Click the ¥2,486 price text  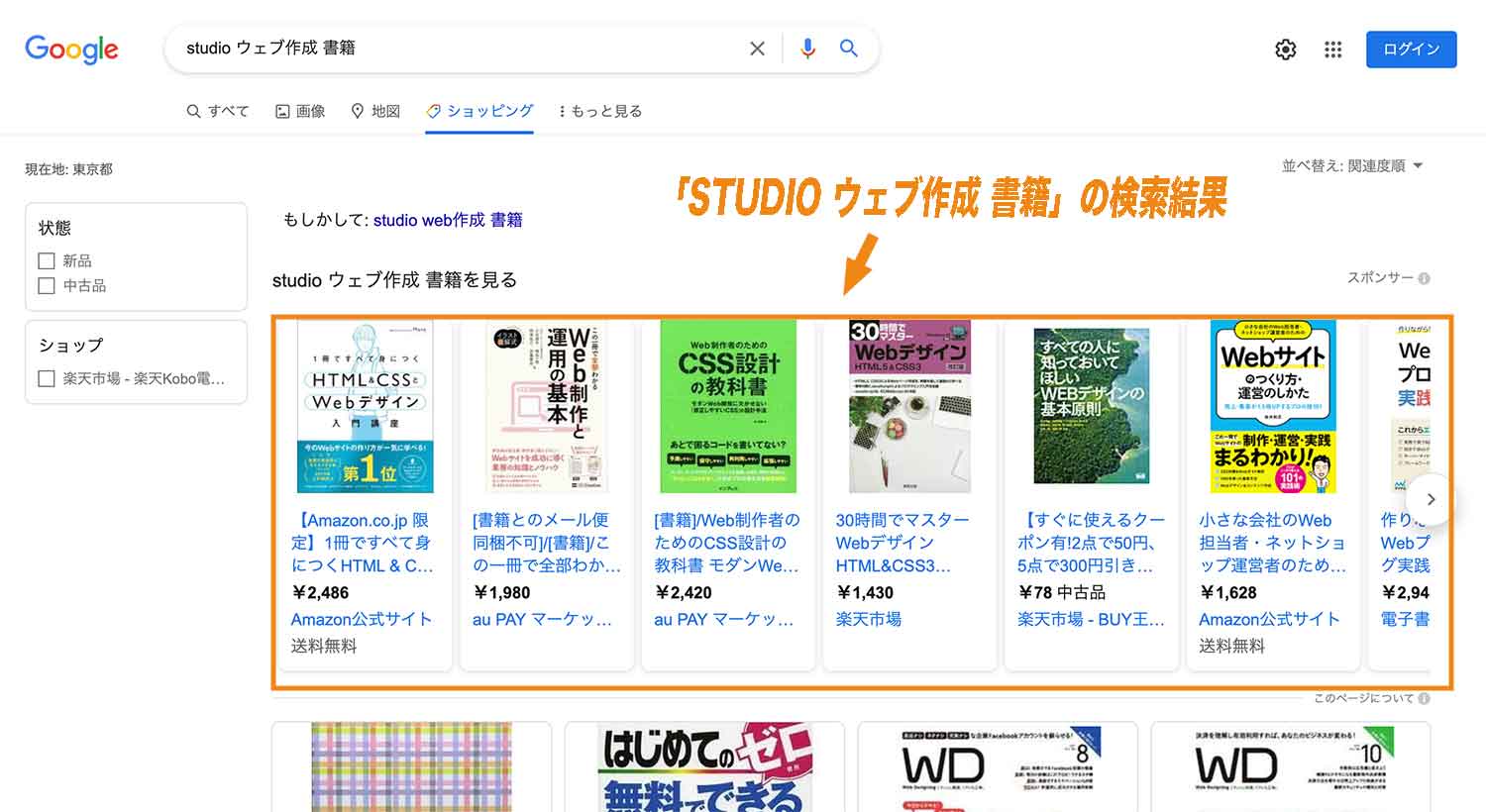pyautogui.click(x=321, y=592)
